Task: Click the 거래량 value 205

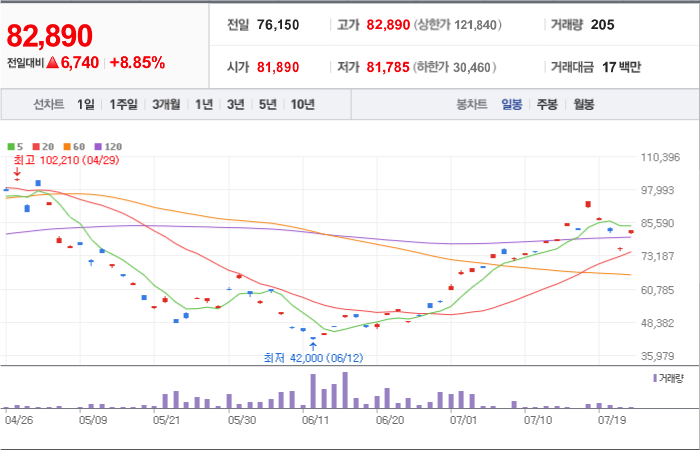Action: [603, 25]
